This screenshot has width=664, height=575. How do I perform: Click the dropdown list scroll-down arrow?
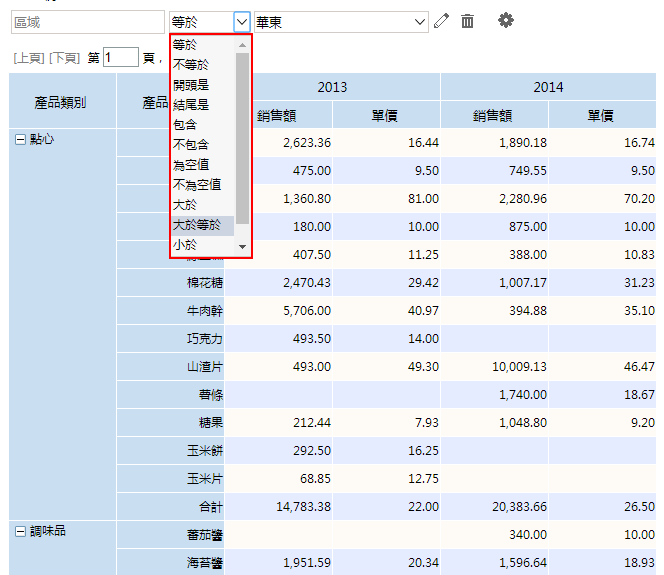(242, 246)
